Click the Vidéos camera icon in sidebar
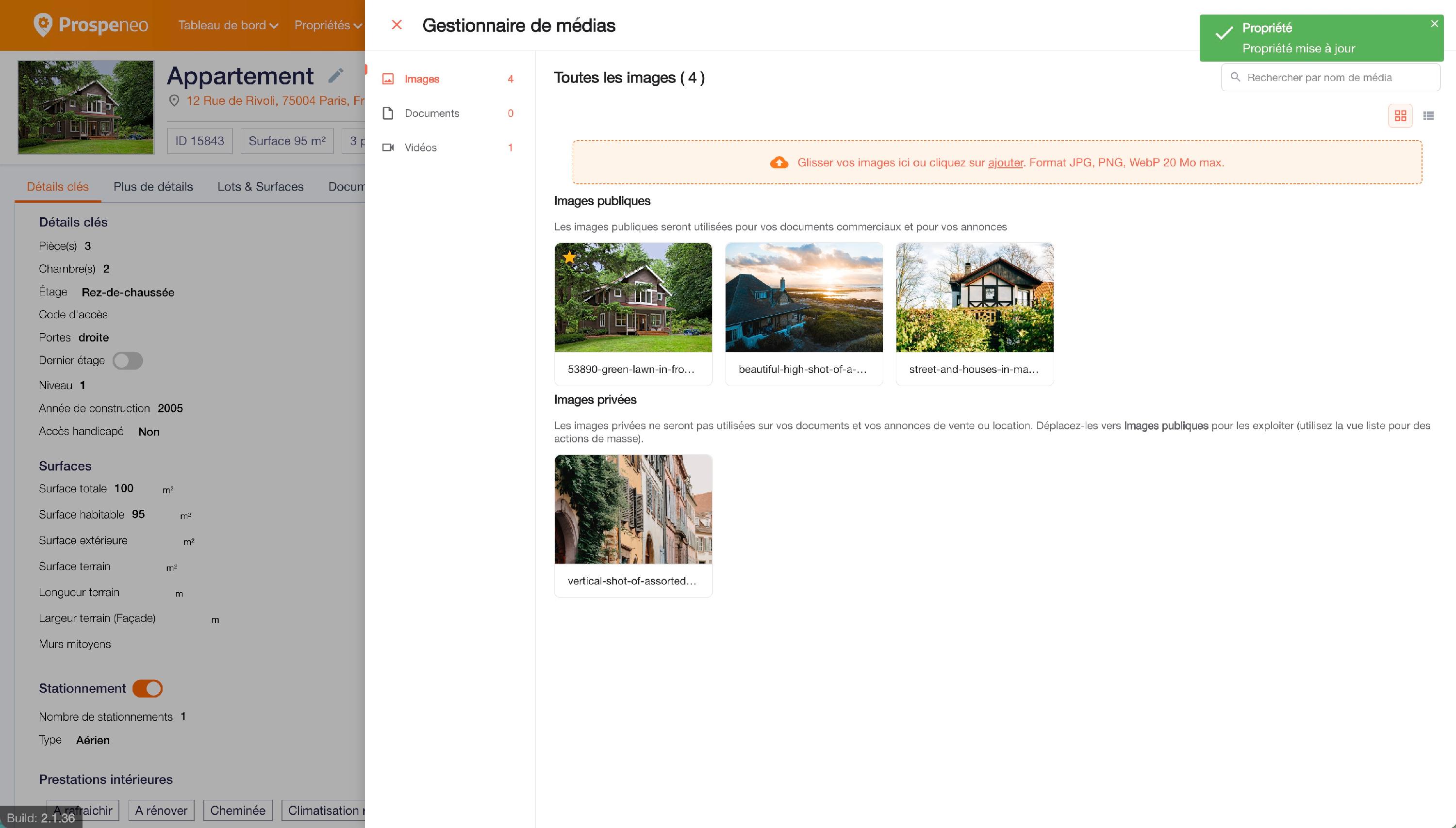This screenshot has width=1456, height=828. [x=388, y=147]
